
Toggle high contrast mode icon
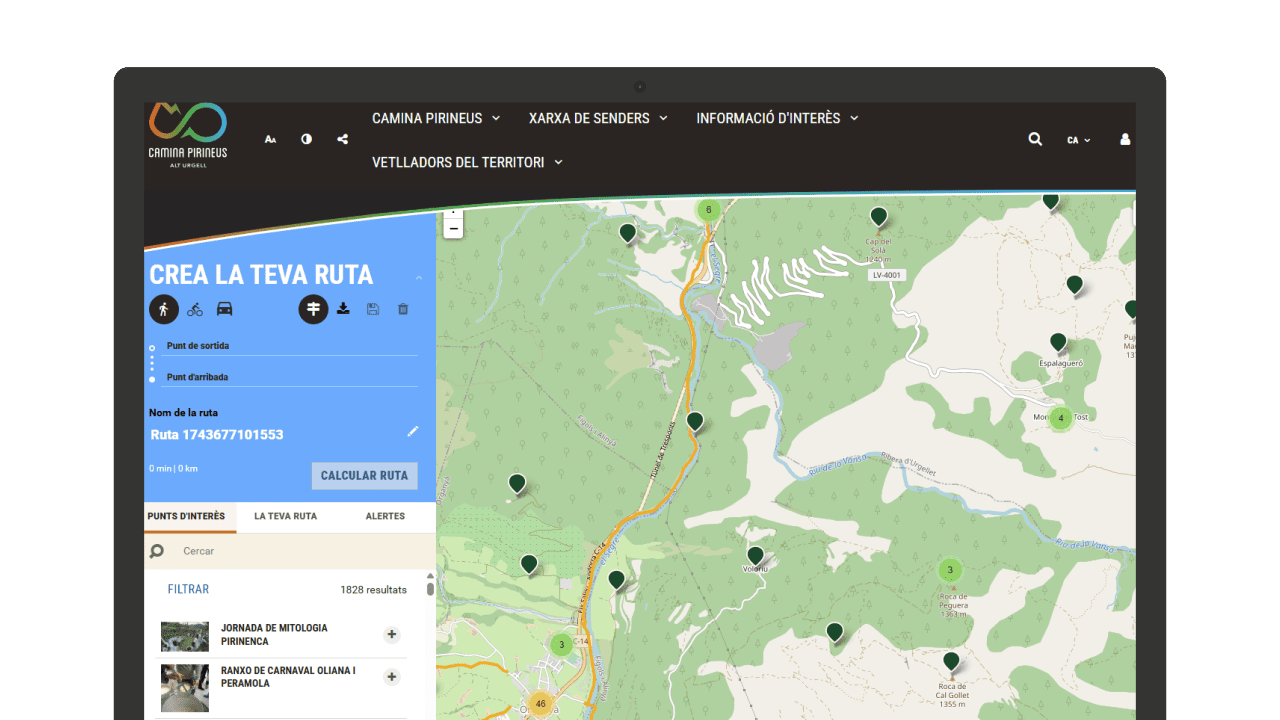click(x=306, y=139)
